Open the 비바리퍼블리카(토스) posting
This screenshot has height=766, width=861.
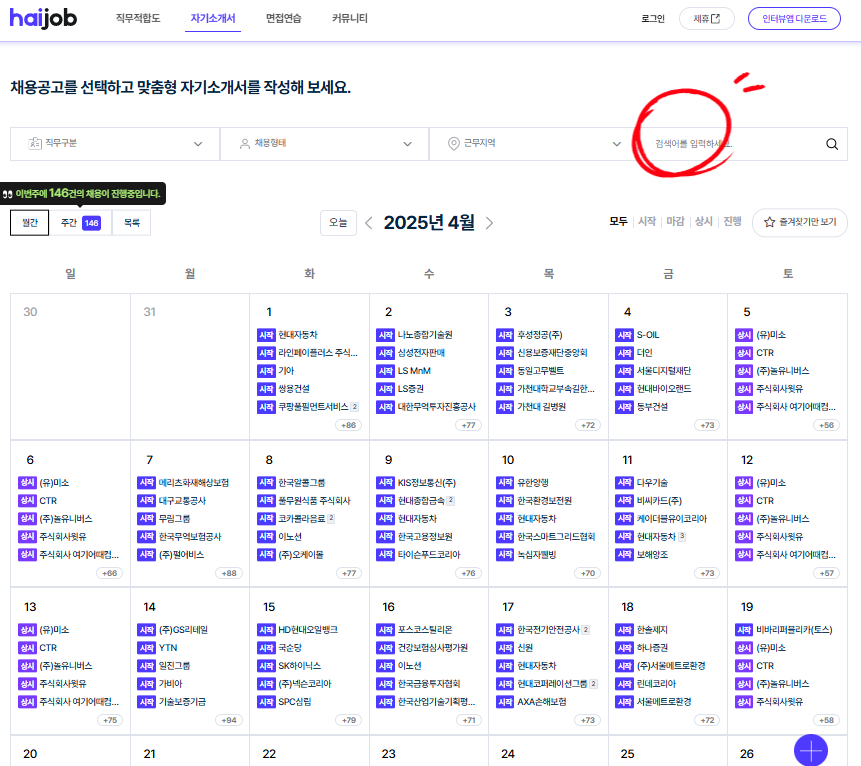click(794, 630)
